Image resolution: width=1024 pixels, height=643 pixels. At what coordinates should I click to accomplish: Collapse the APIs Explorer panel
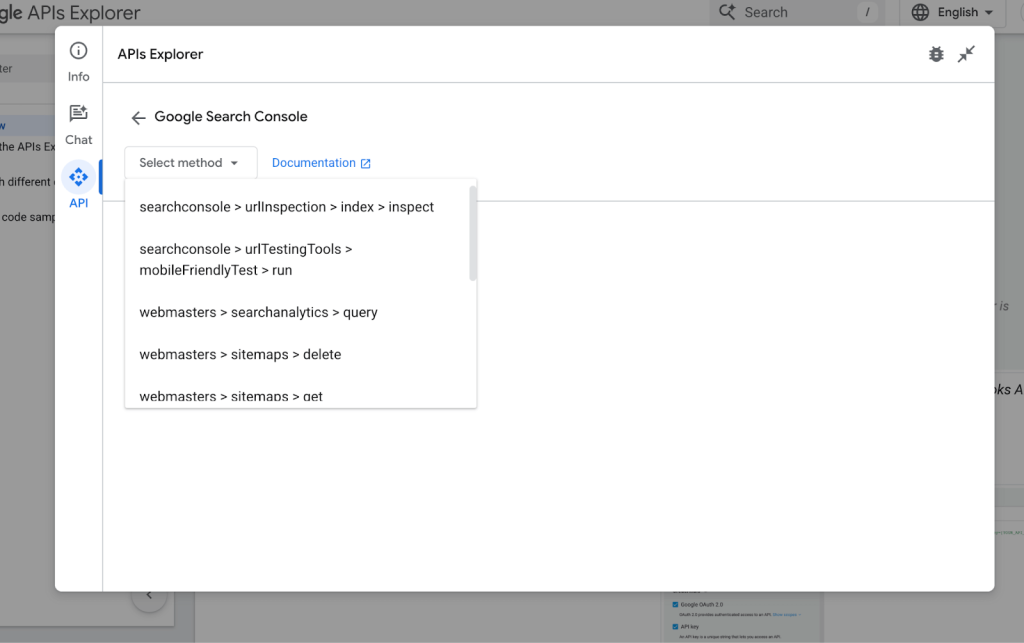(966, 54)
